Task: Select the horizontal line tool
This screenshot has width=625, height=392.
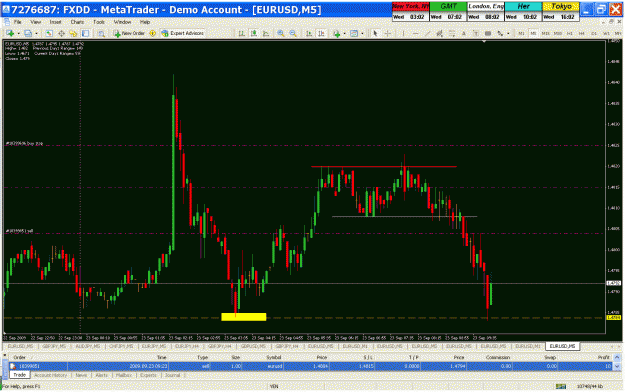Action: (415, 33)
